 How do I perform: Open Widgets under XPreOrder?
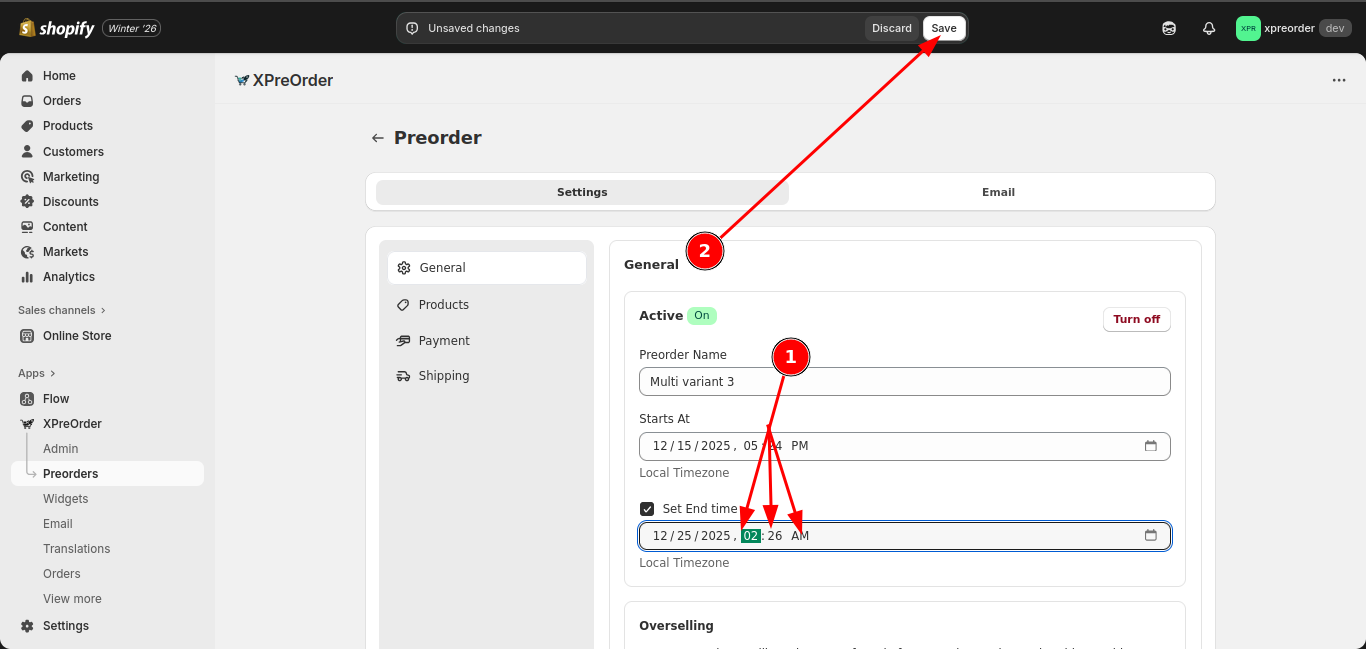click(66, 499)
